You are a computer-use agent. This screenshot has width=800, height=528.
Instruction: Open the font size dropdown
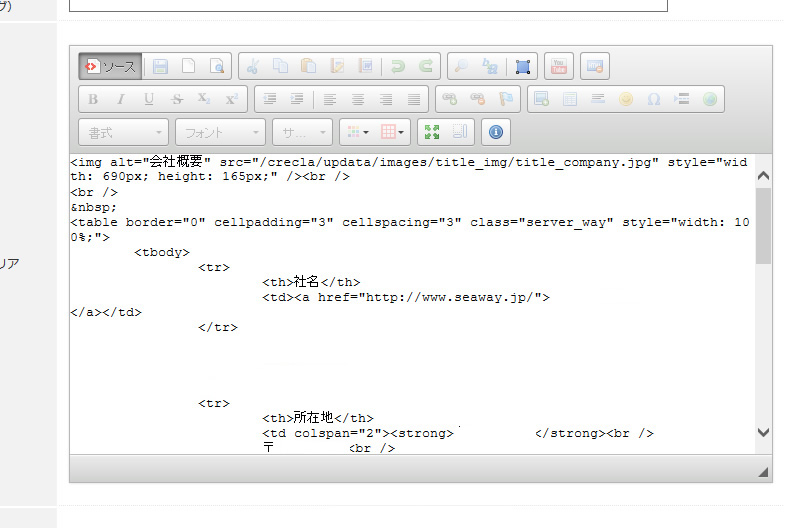303,131
